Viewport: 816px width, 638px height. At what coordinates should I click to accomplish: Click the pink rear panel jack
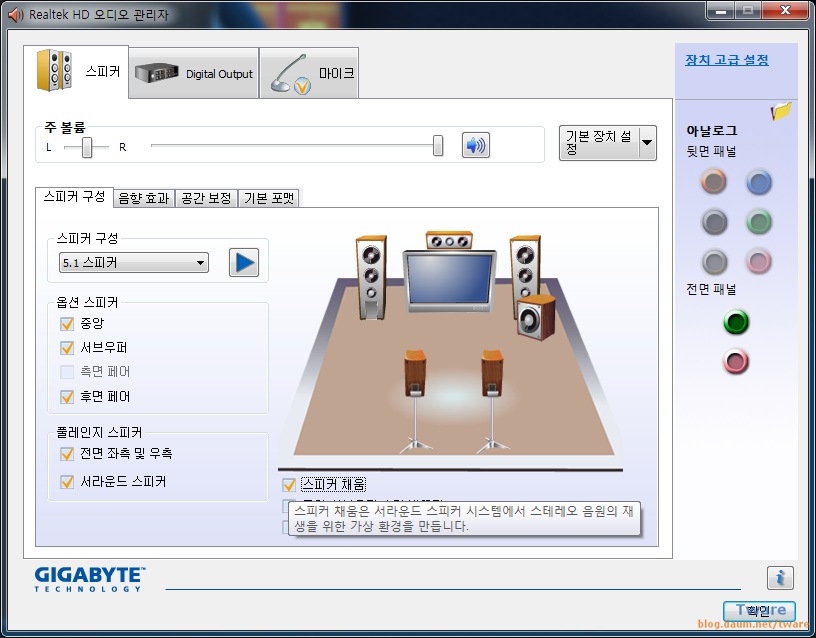point(759,261)
